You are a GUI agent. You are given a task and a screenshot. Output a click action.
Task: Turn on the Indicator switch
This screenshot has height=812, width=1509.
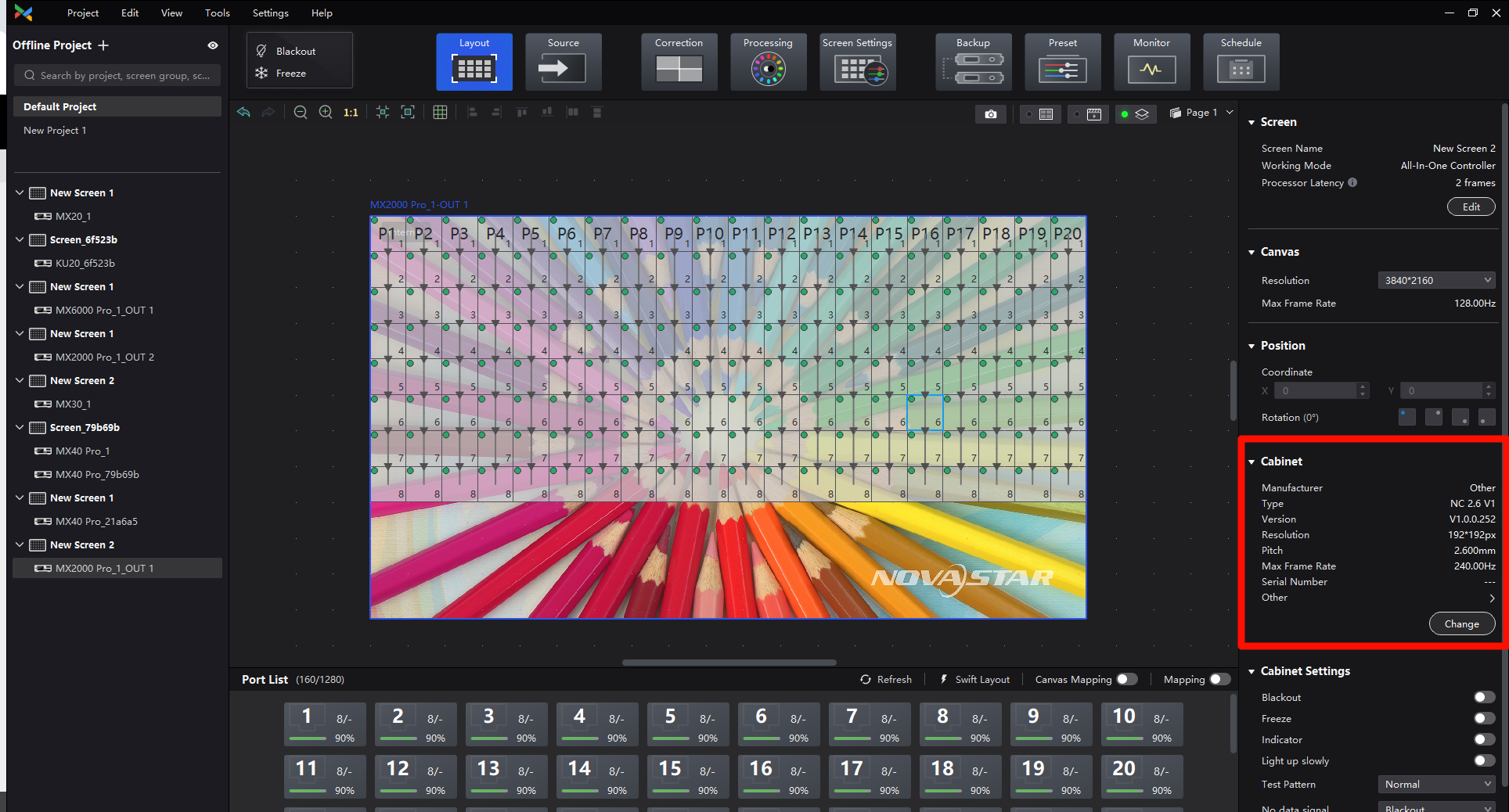coord(1484,739)
